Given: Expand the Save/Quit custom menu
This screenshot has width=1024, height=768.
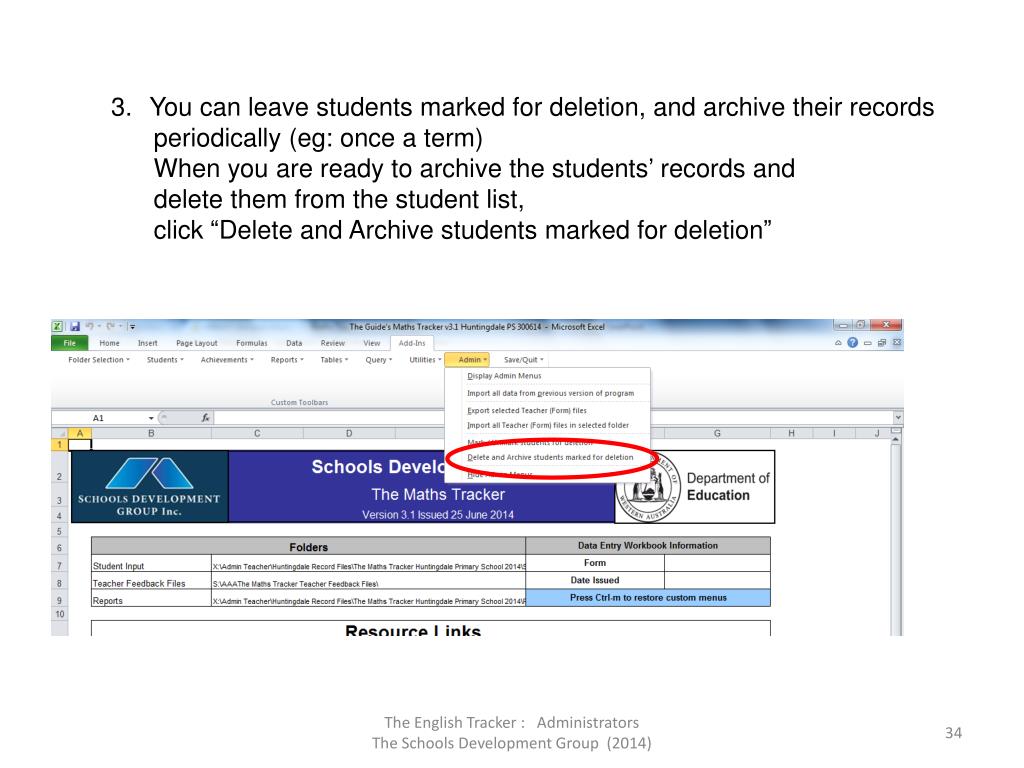Looking at the screenshot, I should tap(523, 360).
